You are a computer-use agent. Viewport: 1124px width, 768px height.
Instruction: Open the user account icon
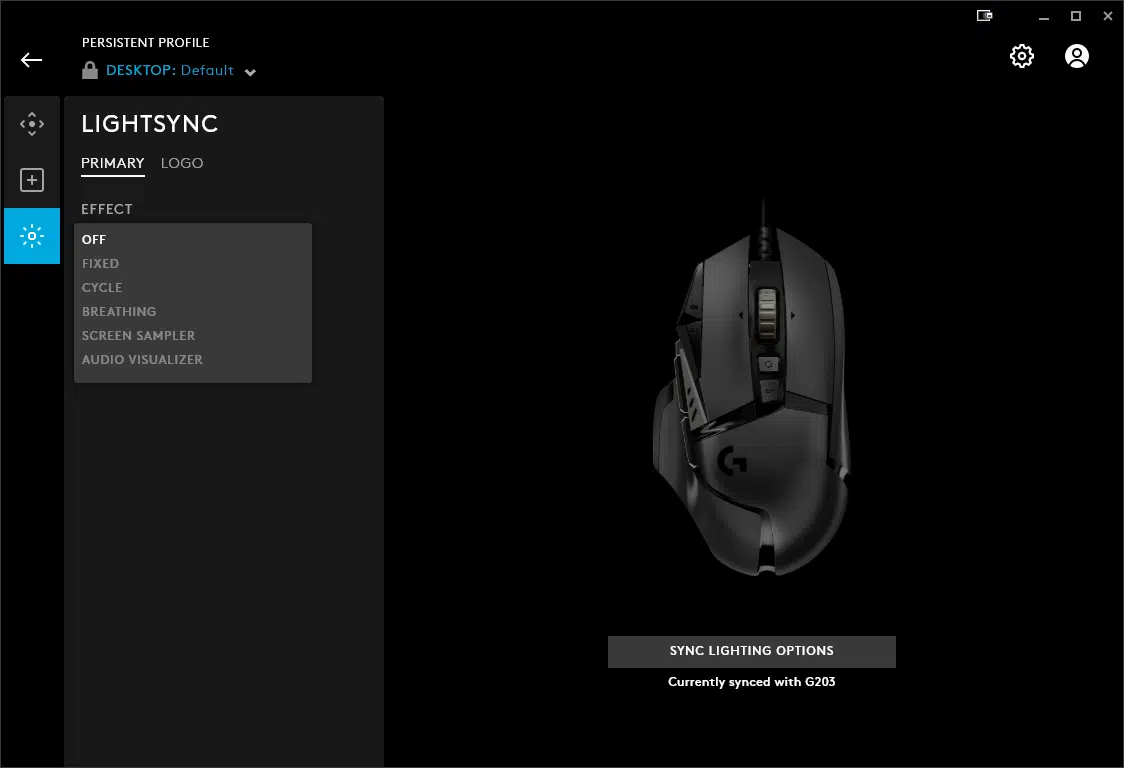click(x=1076, y=56)
